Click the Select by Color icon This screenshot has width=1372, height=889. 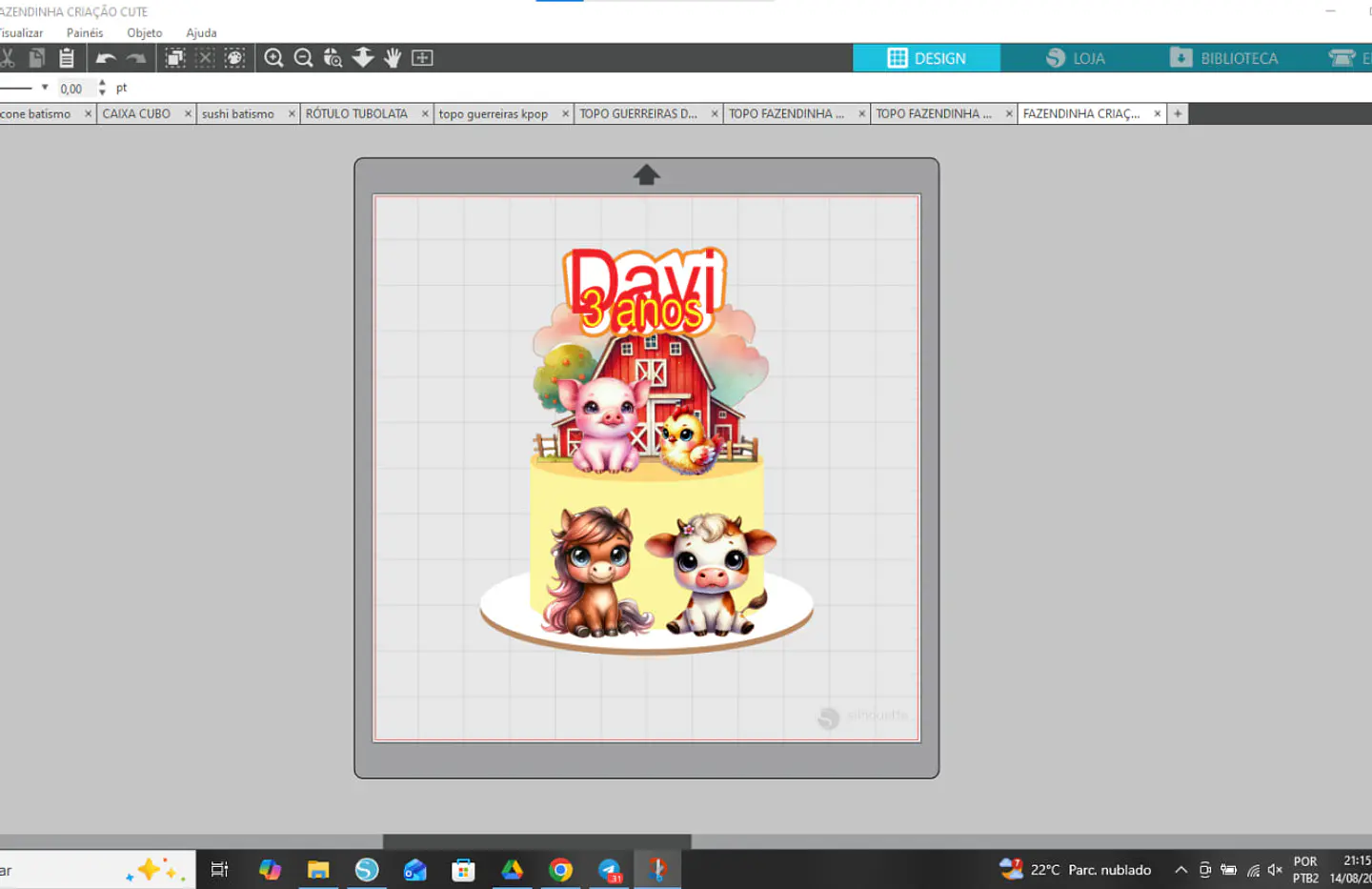pyautogui.click(x=234, y=58)
